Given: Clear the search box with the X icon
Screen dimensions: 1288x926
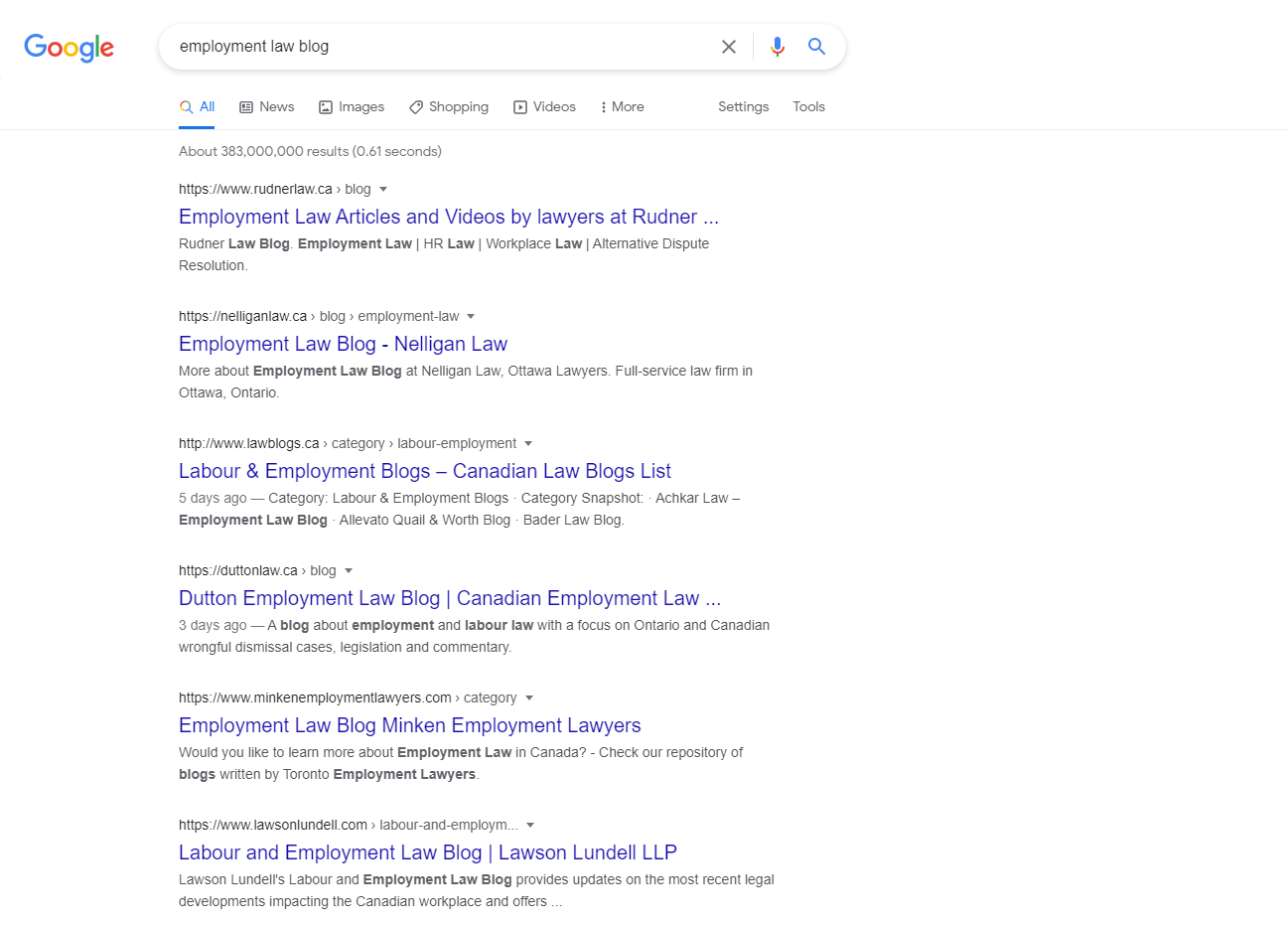Looking at the screenshot, I should (x=729, y=46).
